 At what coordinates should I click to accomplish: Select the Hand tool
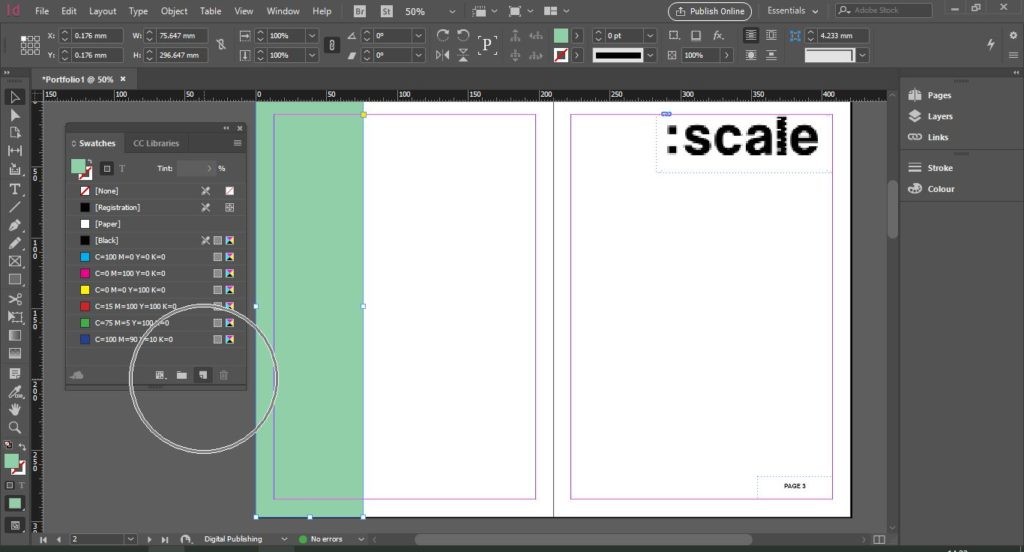pos(14,410)
